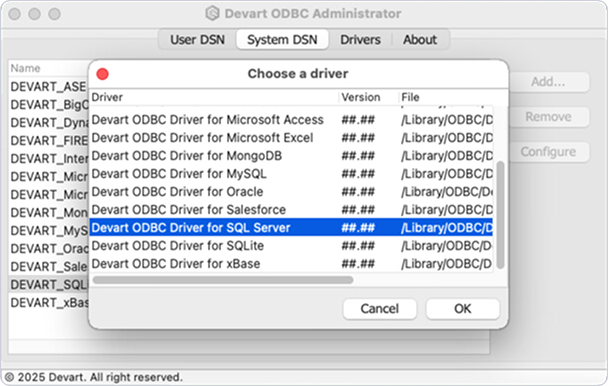Image resolution: width=608 pixels, height=386 pixels.
Task: Open the About tab
Action: [420, 40]
